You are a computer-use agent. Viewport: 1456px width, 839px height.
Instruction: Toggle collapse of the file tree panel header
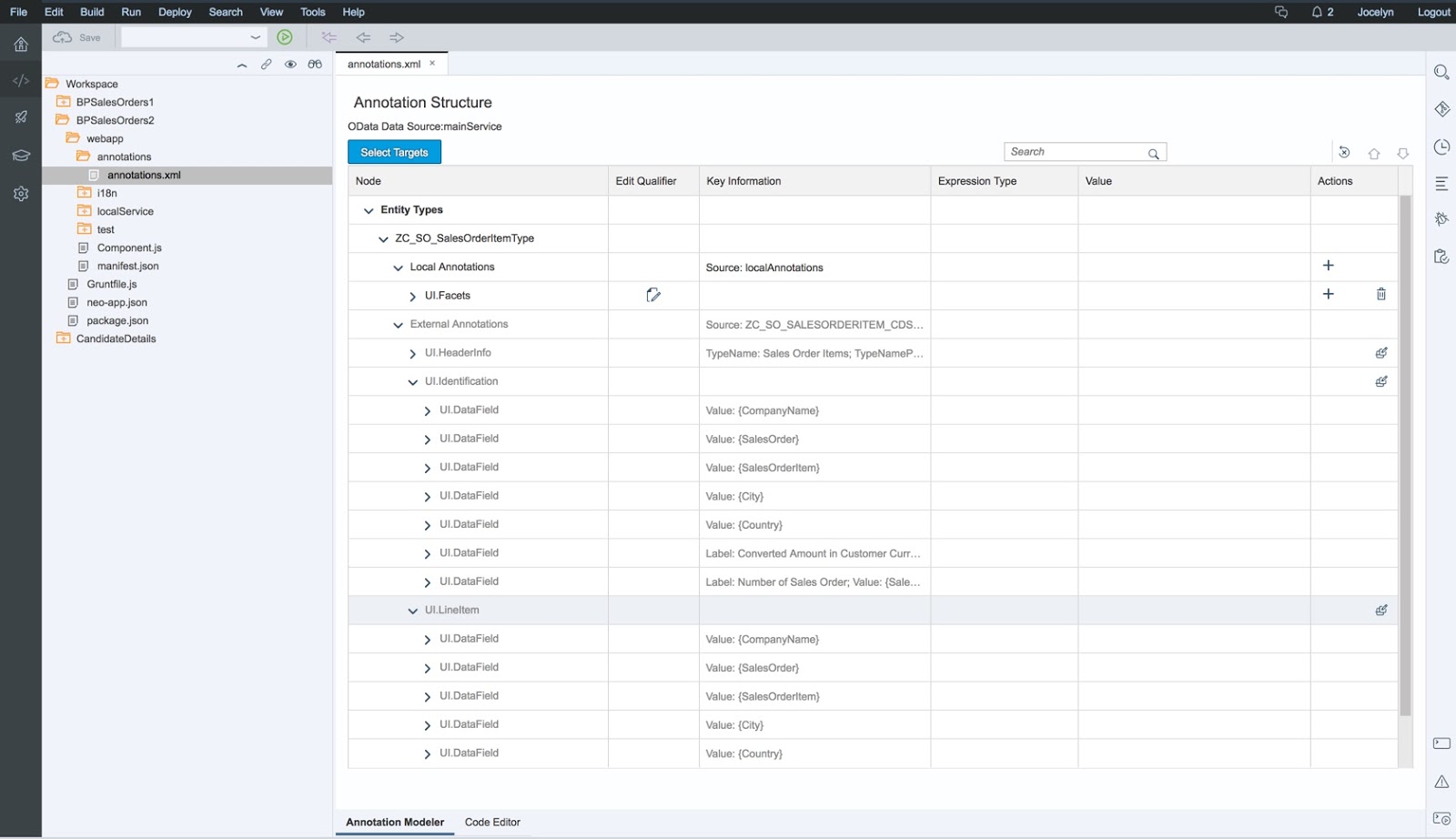pyautogui.click(x=242, y=65)
